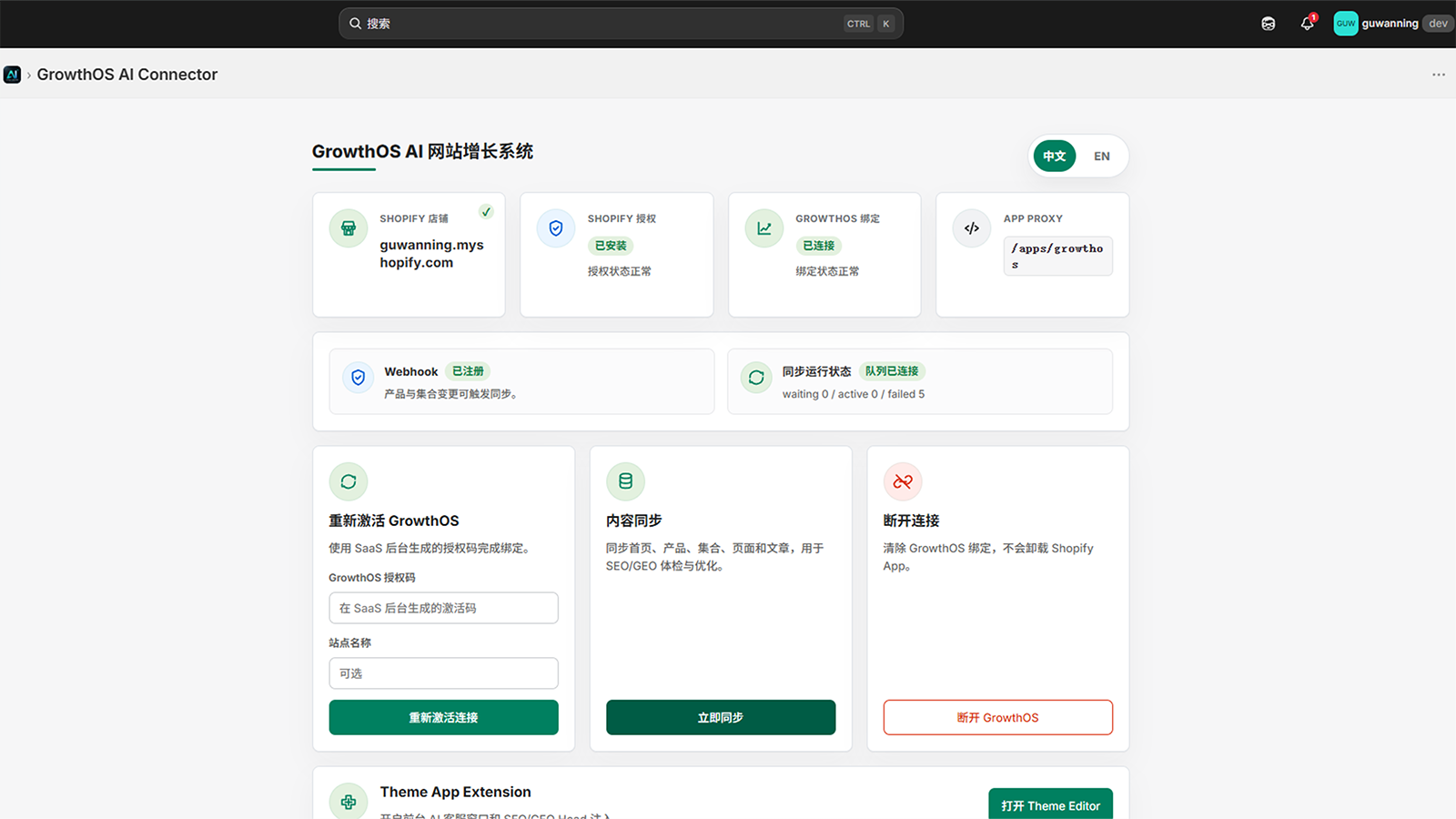This screenshot has width=1456, height=819.
Task: Click the Webhook label
Action: click(411, 371)
